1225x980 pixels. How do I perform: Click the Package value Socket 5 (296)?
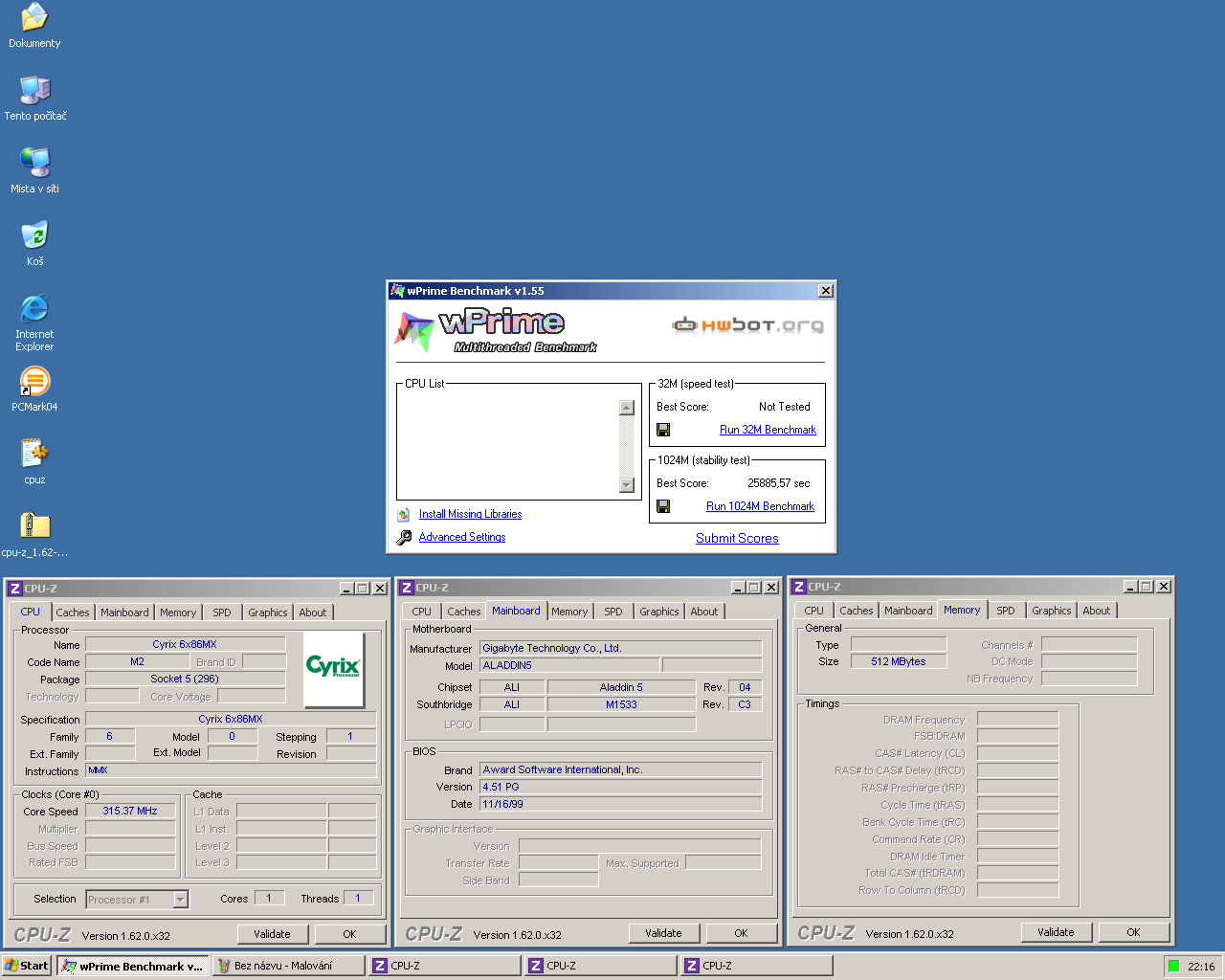[x=186, y=679]
